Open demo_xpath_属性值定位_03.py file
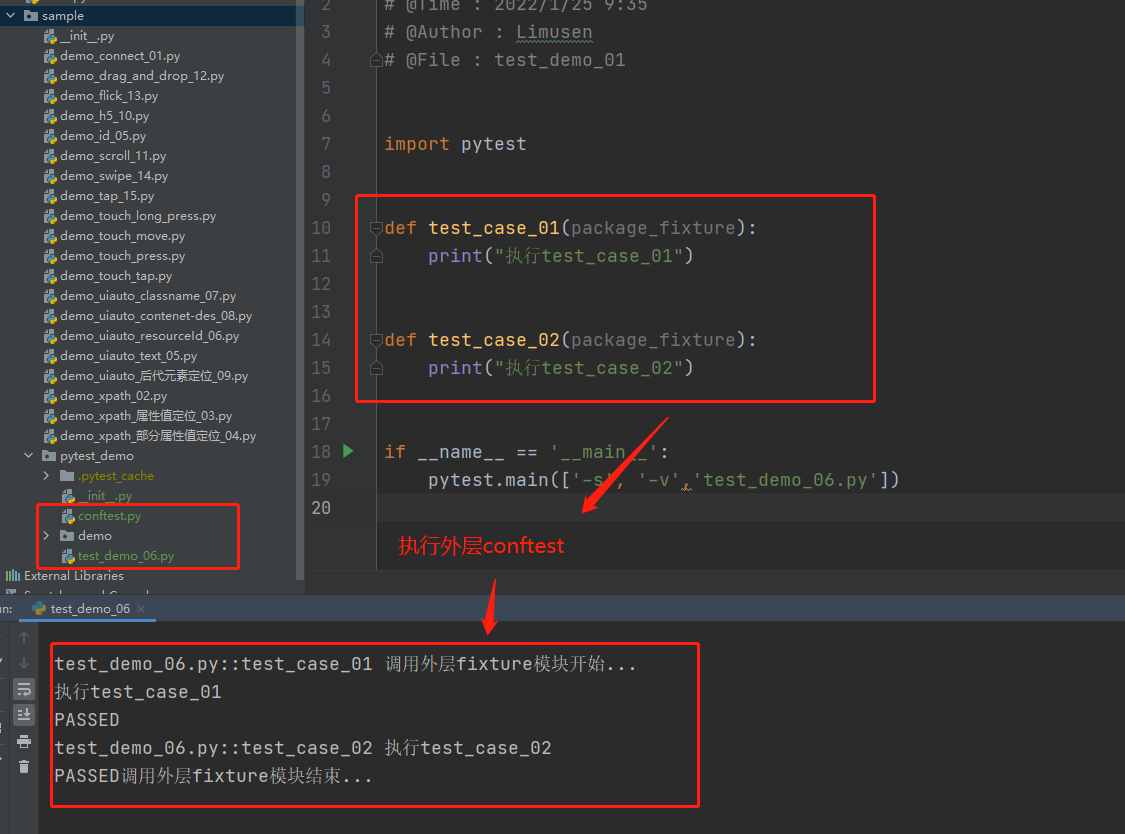 pyautogui.click(x=146, y=416)
